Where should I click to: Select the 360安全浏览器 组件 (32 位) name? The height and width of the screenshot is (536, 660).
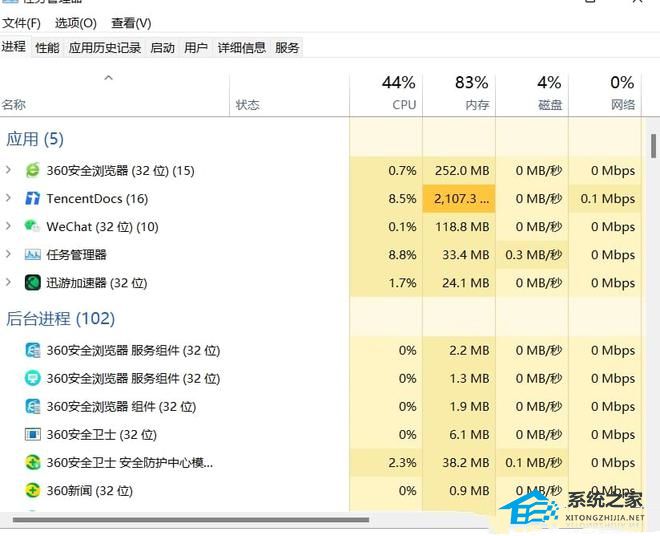[x=121, y=407]
